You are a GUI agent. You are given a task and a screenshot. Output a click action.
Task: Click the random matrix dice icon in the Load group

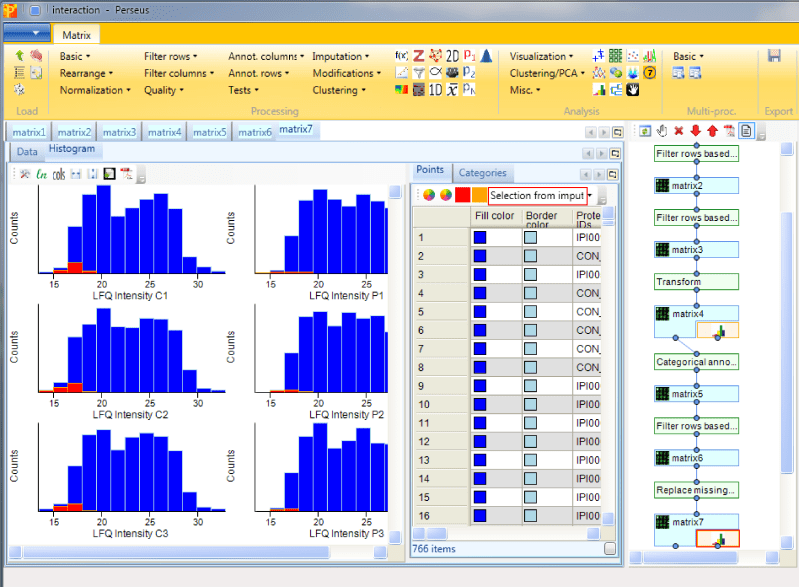19,90
